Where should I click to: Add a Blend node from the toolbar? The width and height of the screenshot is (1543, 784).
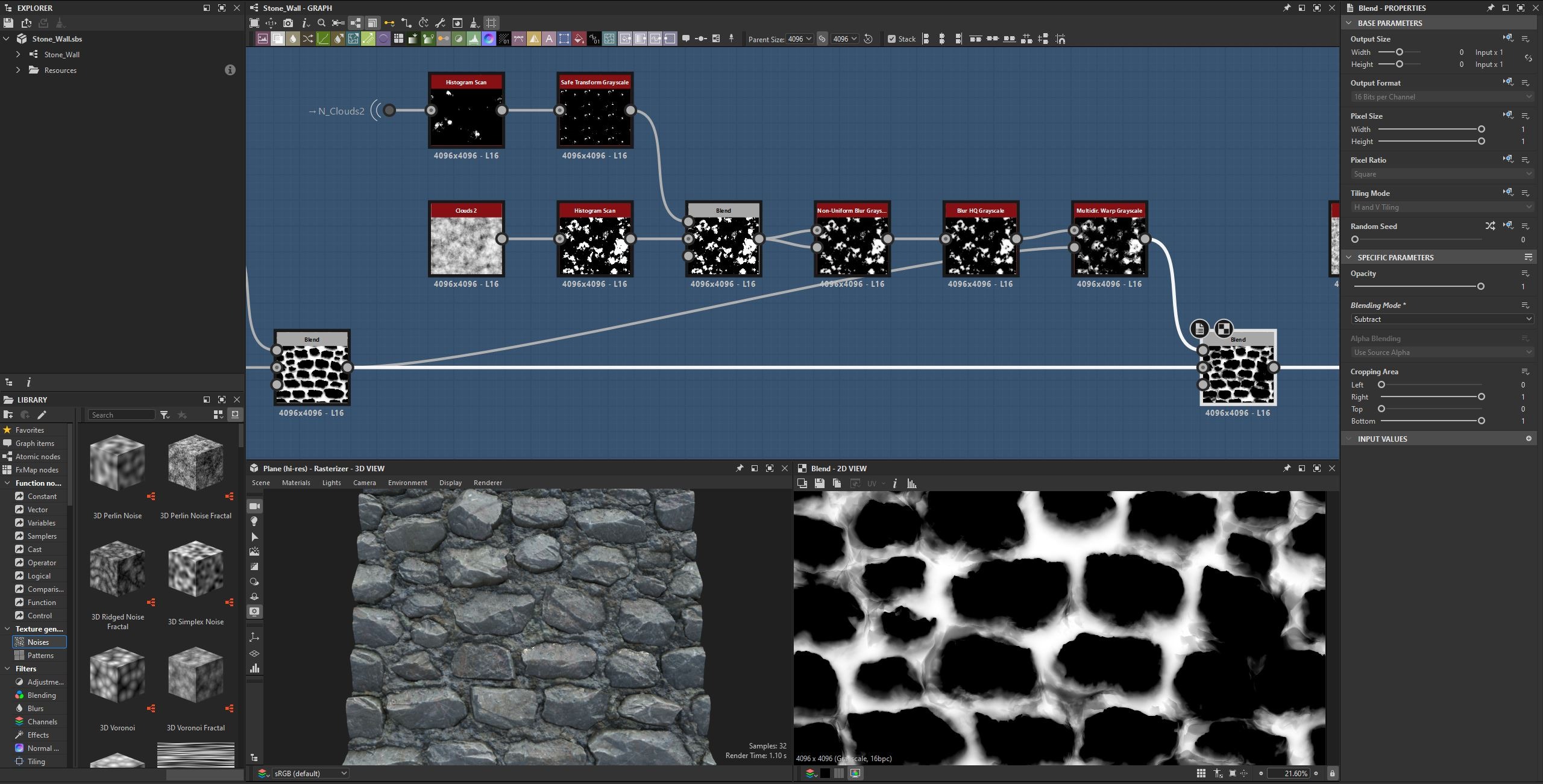pyautogui.click(x=278, y=39)
